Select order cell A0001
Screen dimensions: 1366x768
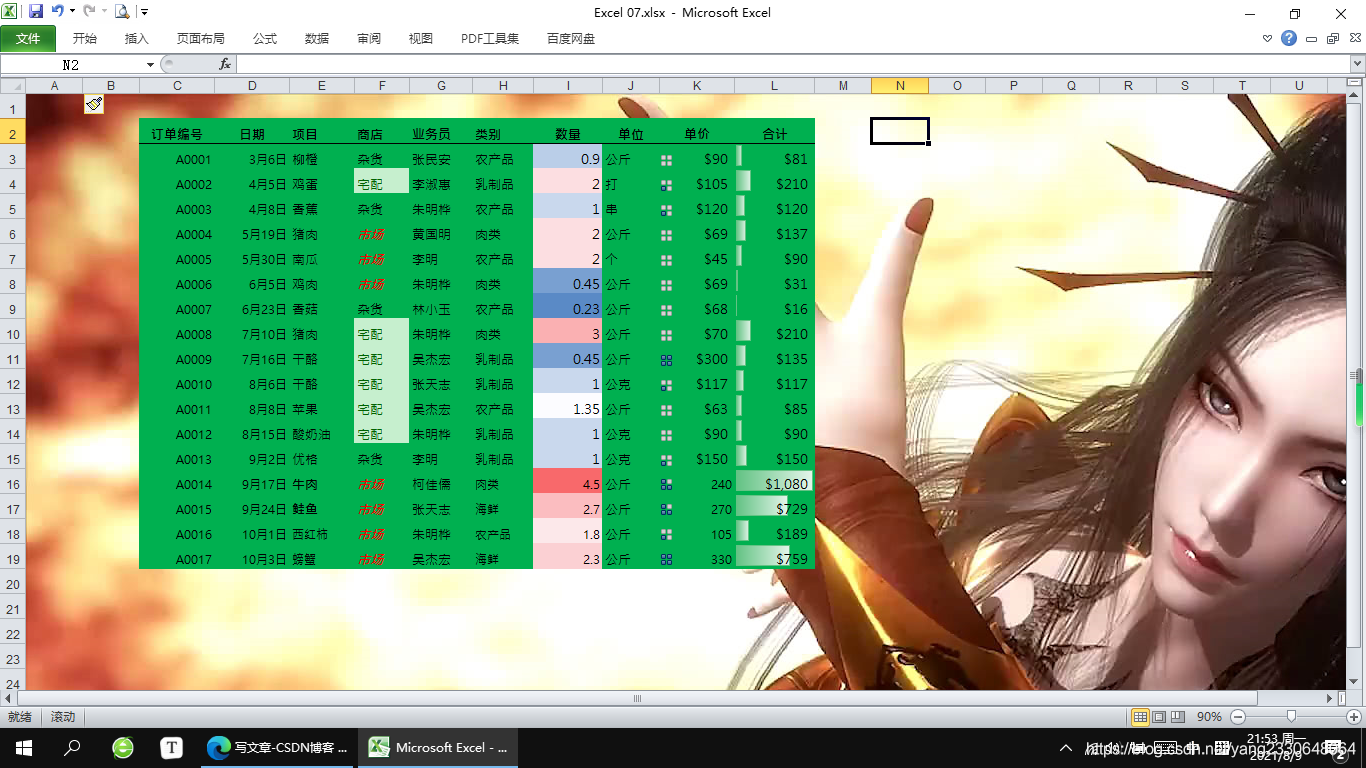click(177, 159)
